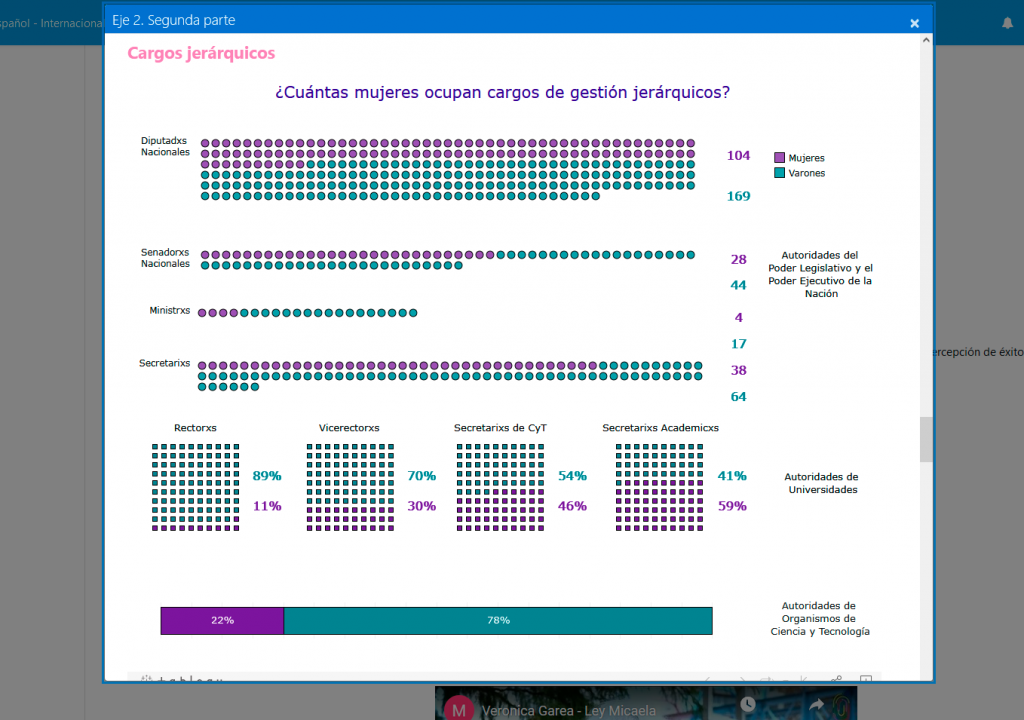Open the notifications bell
The height and width of the screenshot is (720, 1024).
[x=1007, y=22]
